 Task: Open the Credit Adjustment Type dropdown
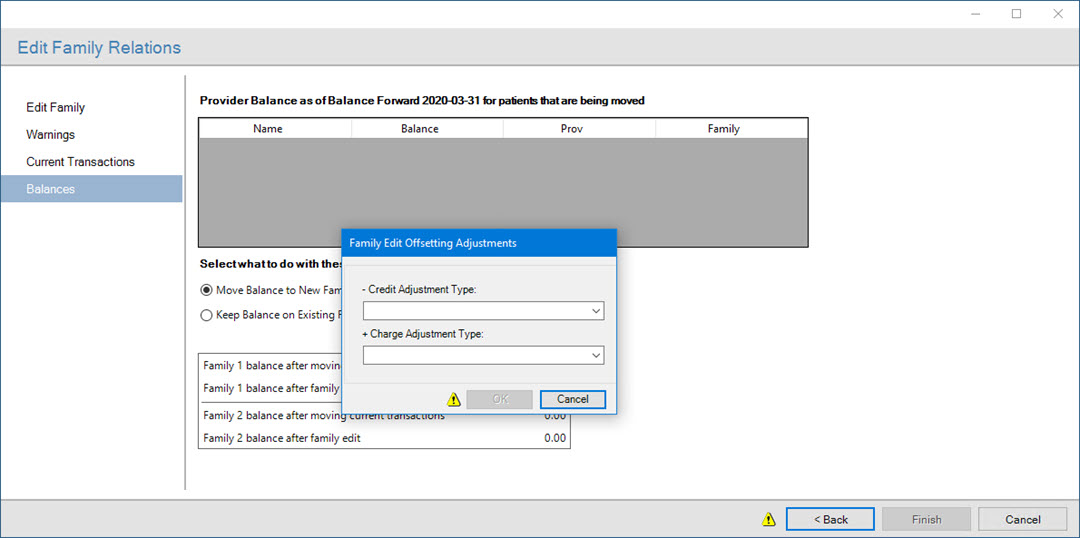tap(483, 311)
